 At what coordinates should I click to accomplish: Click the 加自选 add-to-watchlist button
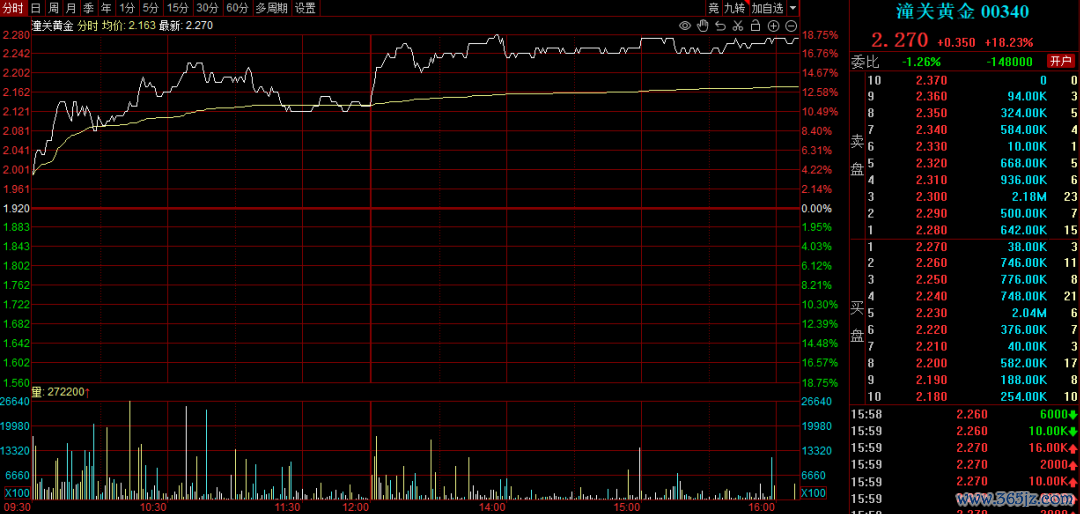(768, 8)
